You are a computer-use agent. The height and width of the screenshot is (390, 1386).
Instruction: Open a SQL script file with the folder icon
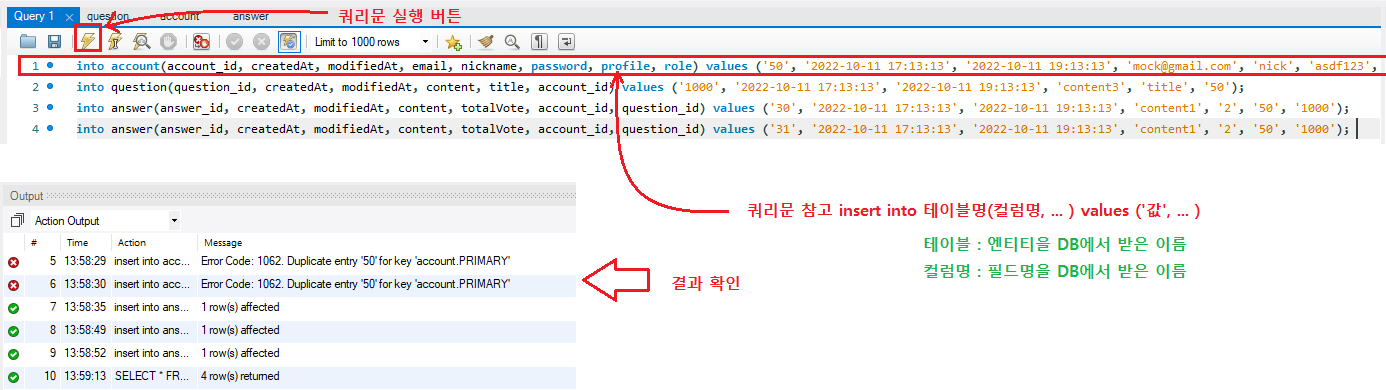(28, 42)
